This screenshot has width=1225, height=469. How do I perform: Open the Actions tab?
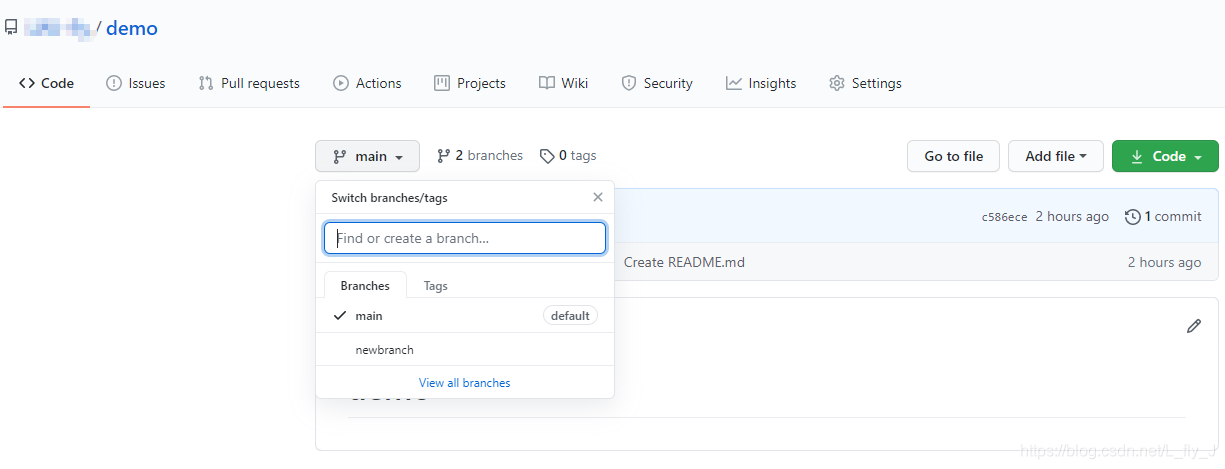[367, 83]
